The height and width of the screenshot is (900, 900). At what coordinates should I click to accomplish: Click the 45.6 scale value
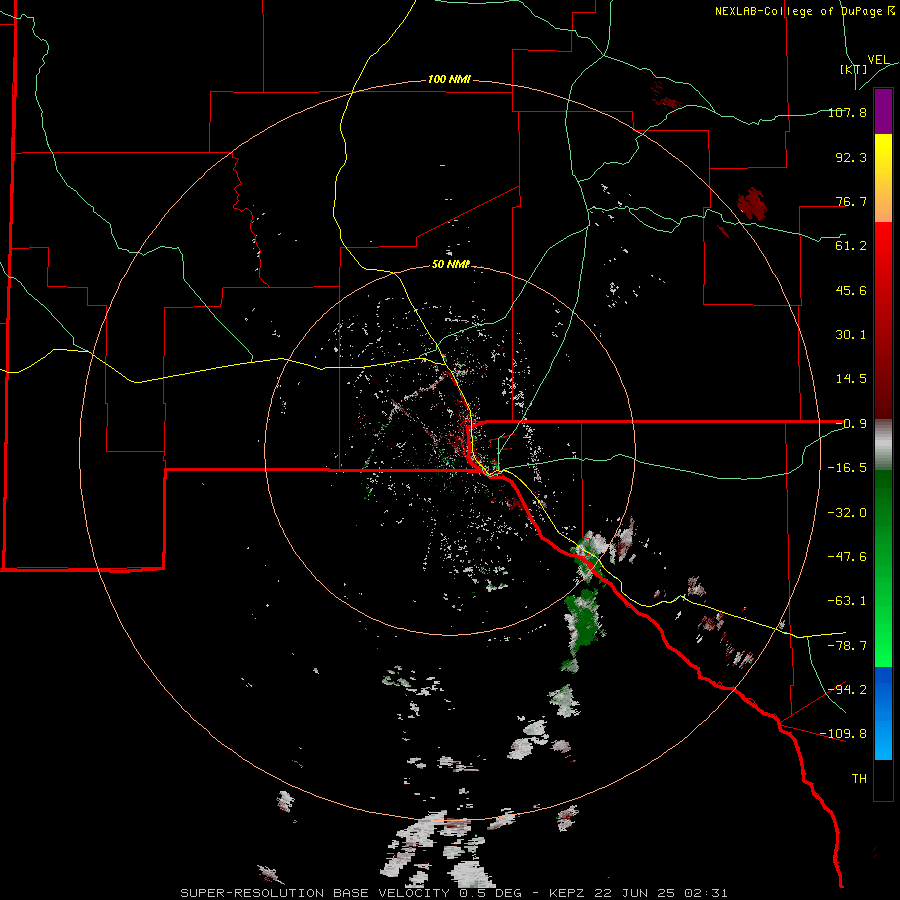(x=851, y=290)
